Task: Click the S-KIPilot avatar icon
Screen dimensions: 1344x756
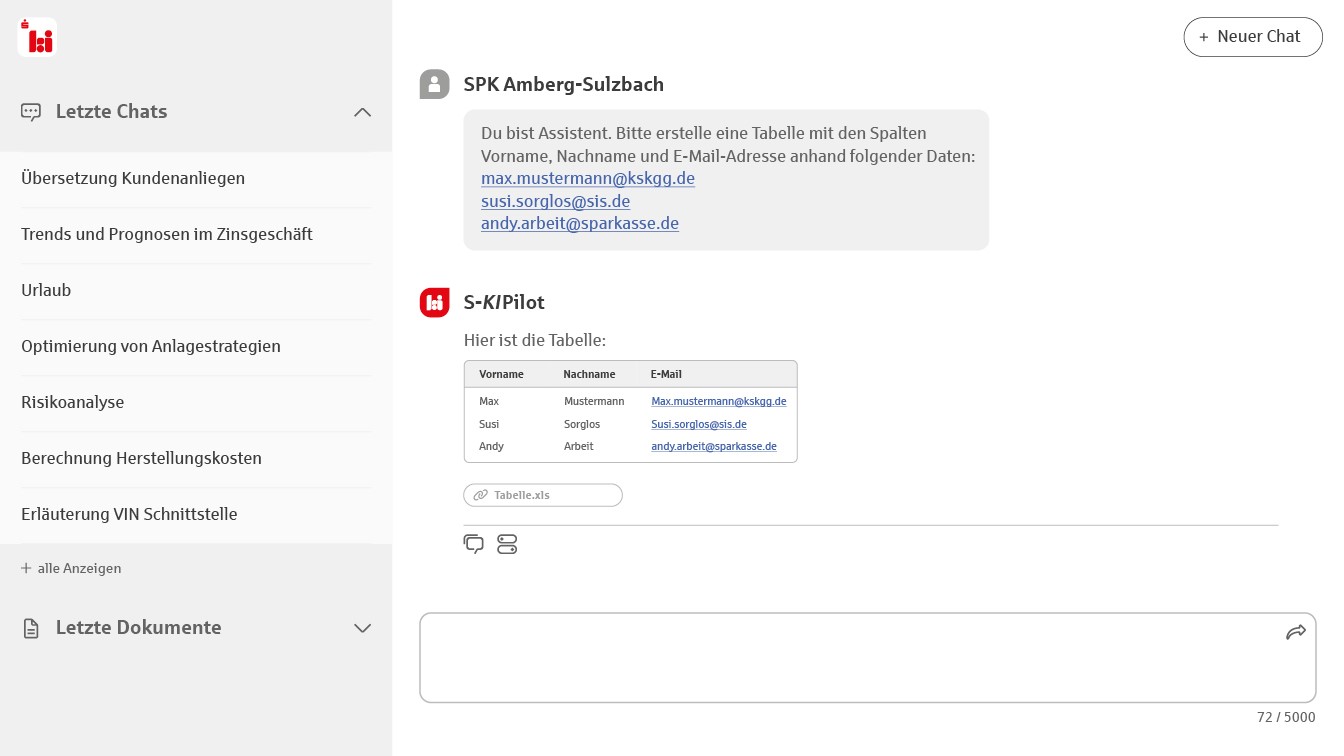Action: (x=435, y=302)
